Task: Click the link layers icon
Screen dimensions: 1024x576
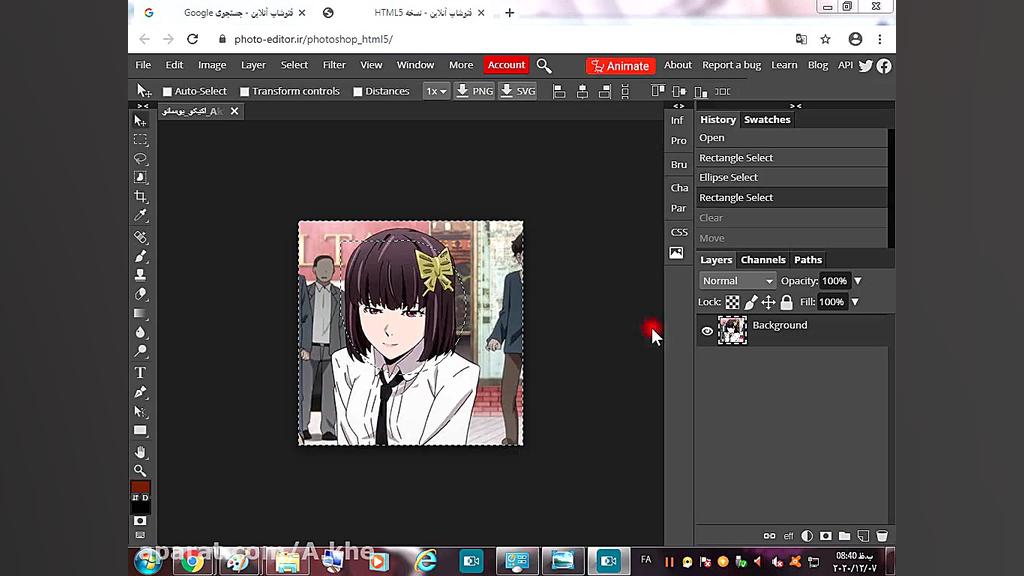Action: (x=769, y=536)
